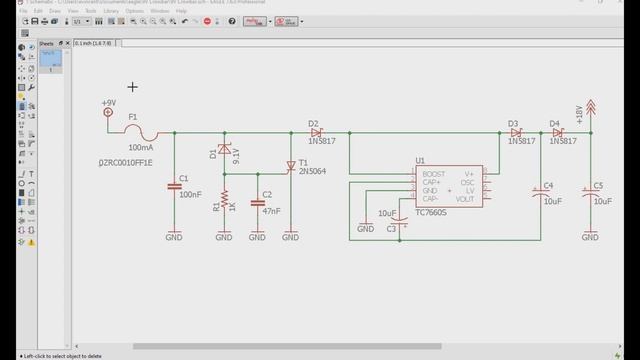Select the Pinswap tool
Image resolution: width=640 pixels, height=360 pixels.
point(22,116)
